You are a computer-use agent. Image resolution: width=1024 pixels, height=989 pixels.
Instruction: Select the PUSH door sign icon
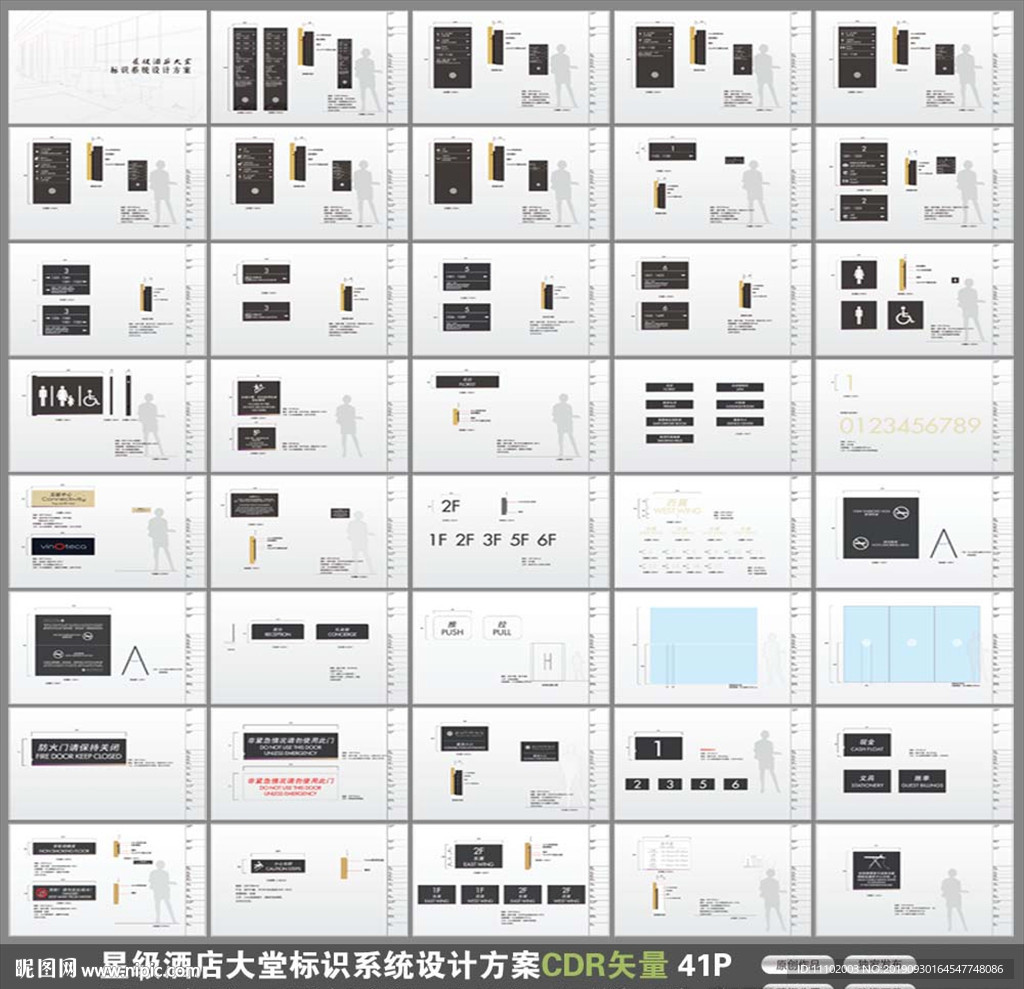pos(452,628)
